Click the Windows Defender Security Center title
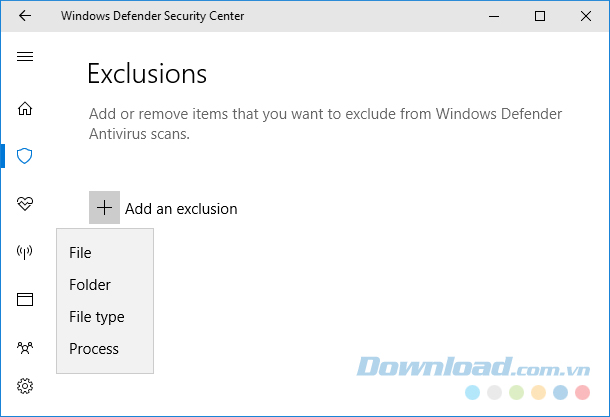Image resolution: width=610 pixels, height=417 pixels. tap(152, 16)
